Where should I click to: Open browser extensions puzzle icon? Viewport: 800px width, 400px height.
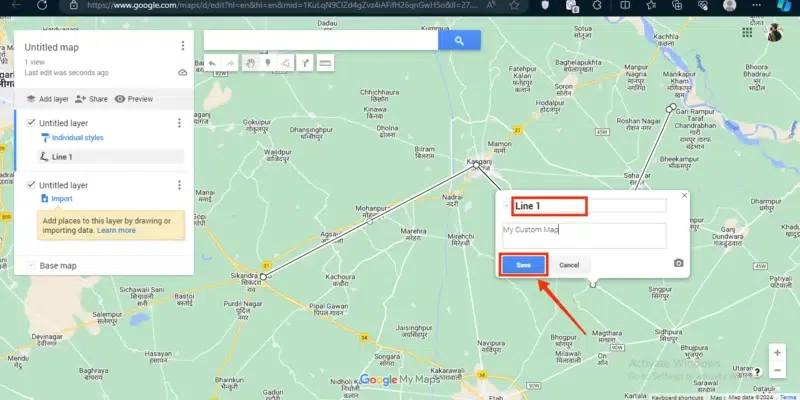click(x=596, y=5)
